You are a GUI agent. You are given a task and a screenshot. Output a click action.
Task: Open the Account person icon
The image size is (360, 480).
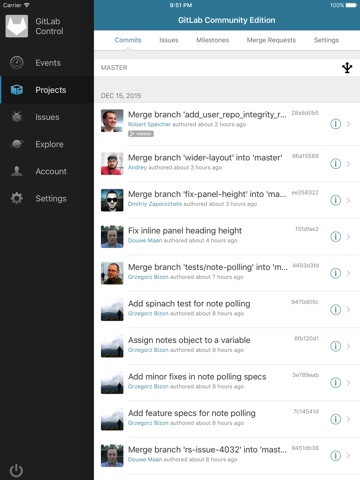click(17, 171)
